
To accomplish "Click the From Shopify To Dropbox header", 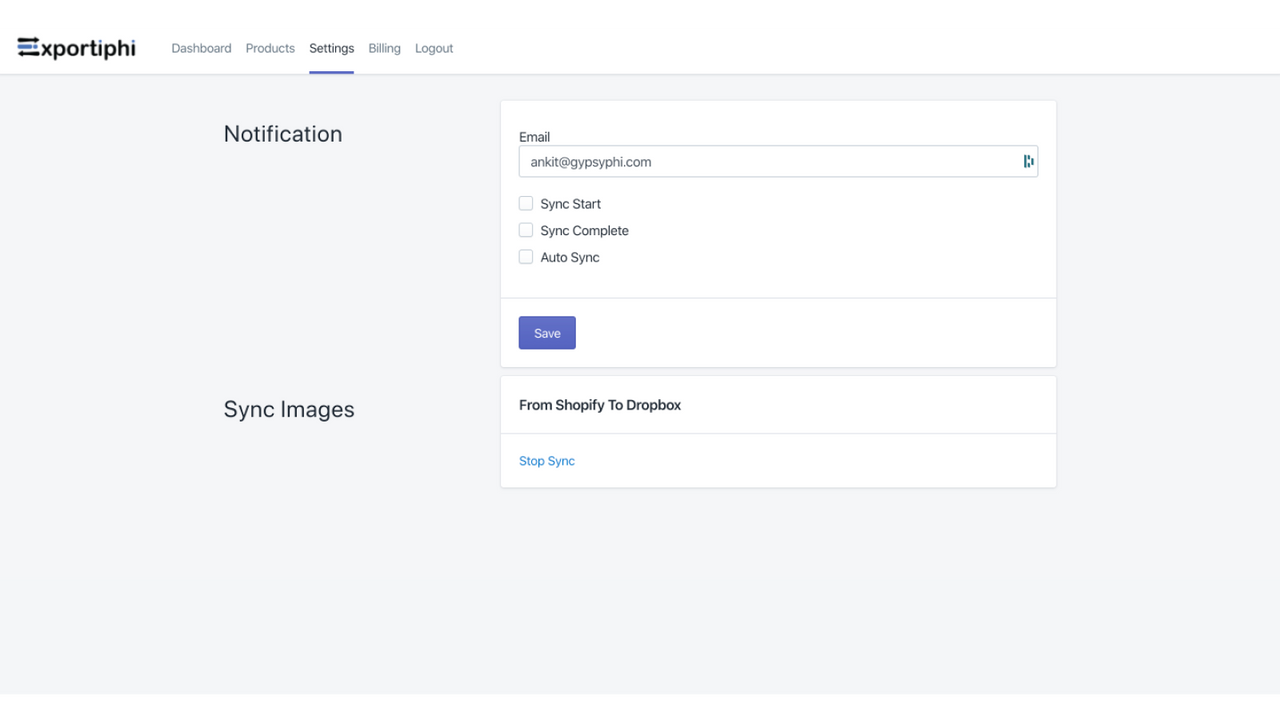I will (600, 405).
